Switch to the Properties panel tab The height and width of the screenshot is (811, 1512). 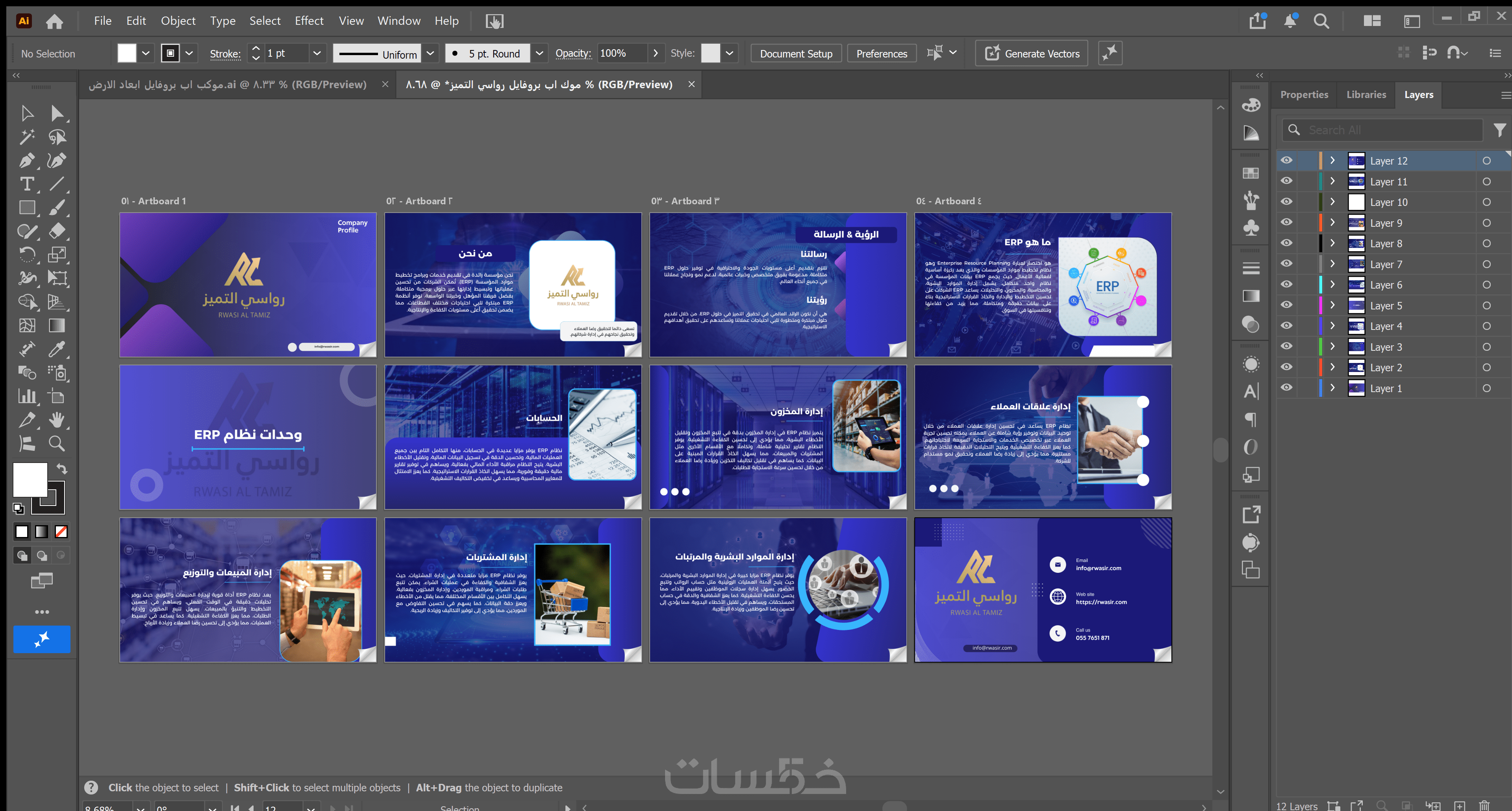click(1304, 94)
